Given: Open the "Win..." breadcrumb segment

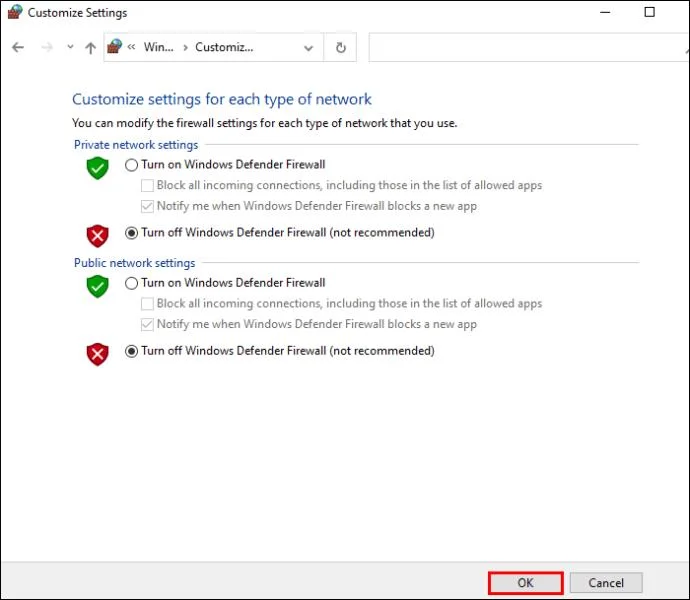Looking at the screenshot, I should [x=158, y=47].
